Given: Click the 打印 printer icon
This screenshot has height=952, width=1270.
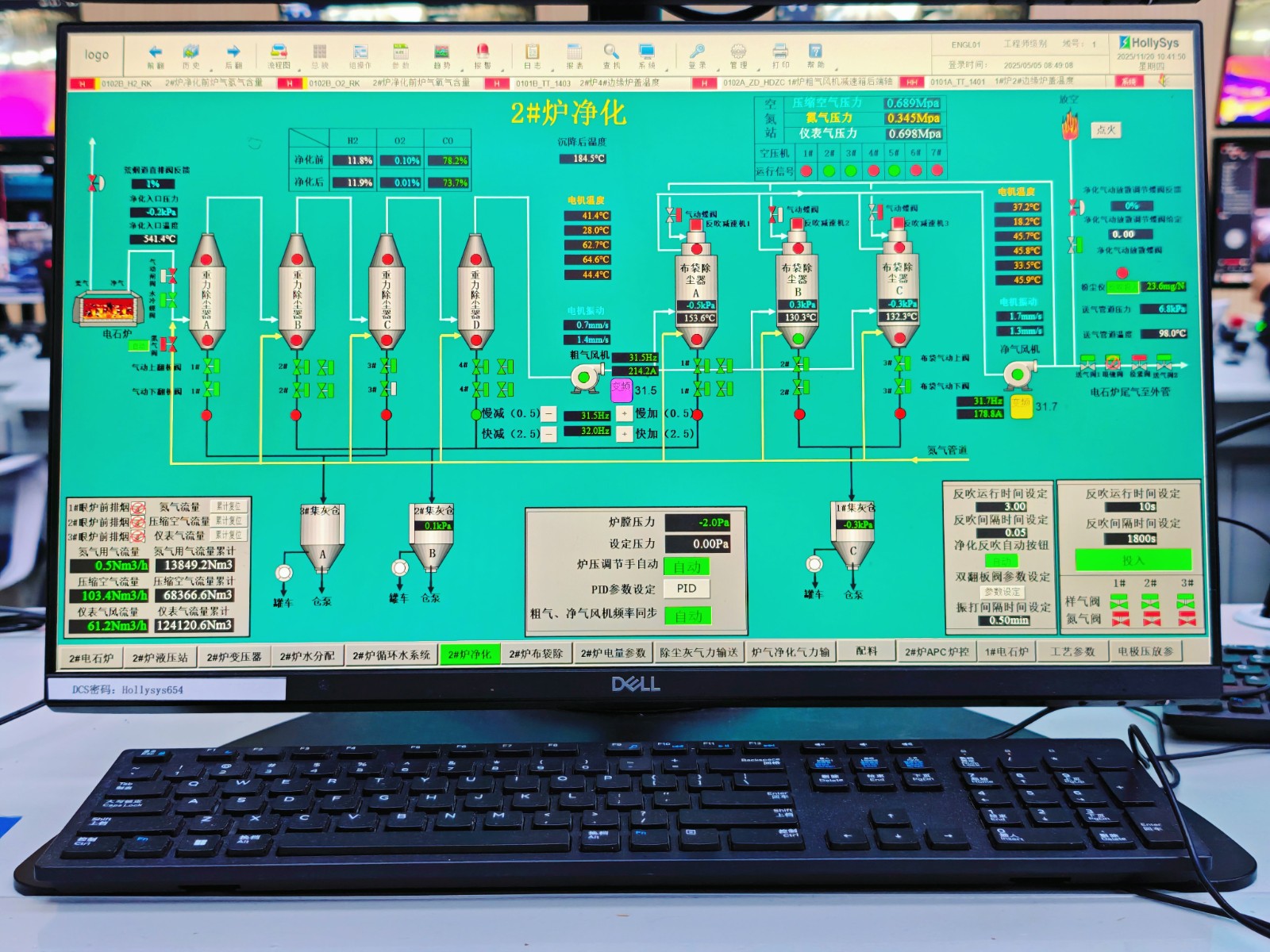Looking at the screenshot, I should click(780, 52).
